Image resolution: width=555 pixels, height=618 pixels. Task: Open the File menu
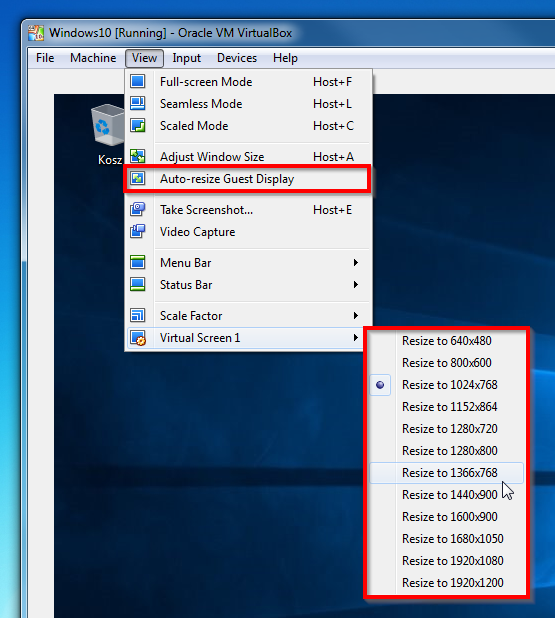(45, 58)
